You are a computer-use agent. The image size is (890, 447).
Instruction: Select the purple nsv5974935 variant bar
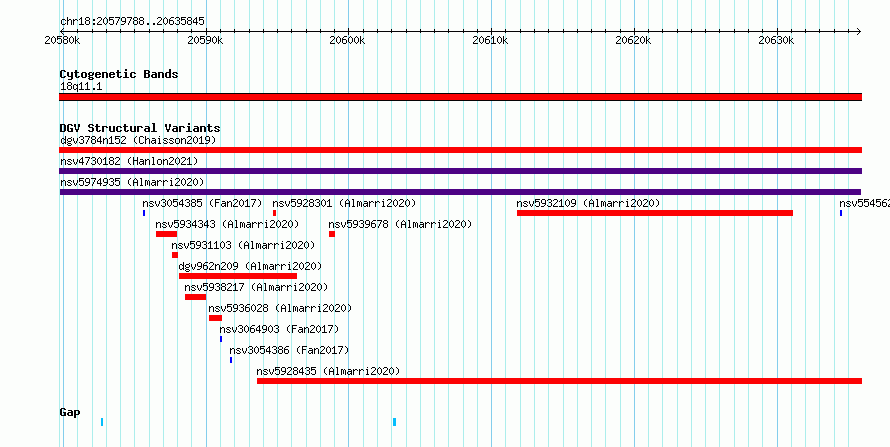[460, 192]
